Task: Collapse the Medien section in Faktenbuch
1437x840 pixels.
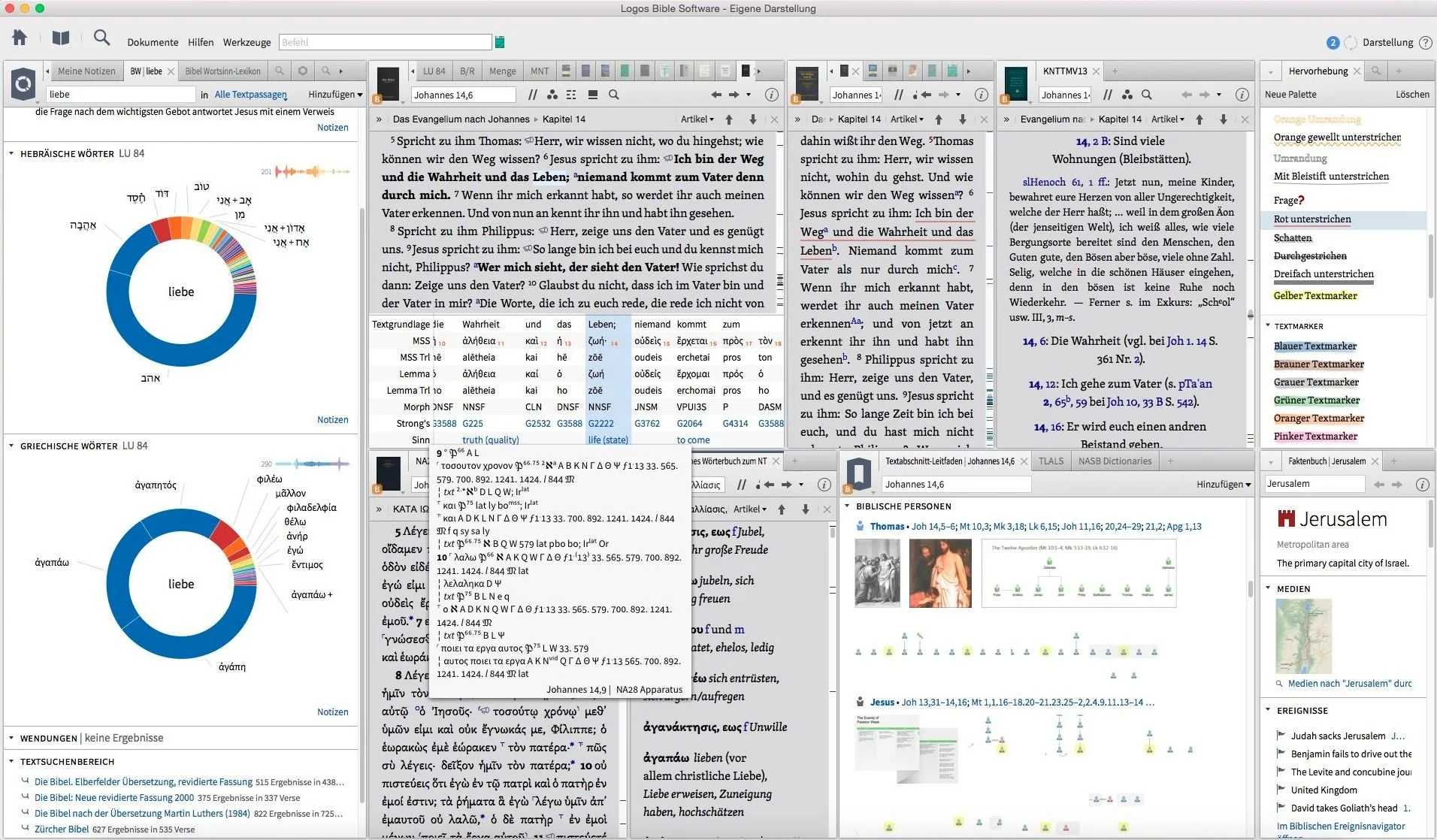Action: click(x=1268, y=588)
